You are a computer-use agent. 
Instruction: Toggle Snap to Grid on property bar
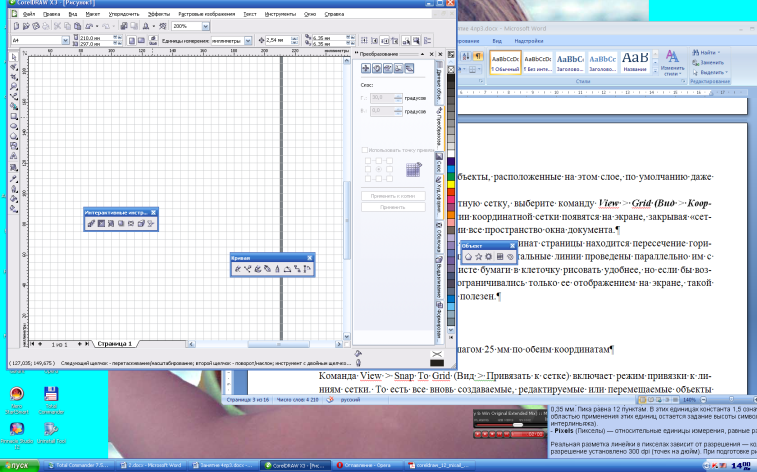365,41
